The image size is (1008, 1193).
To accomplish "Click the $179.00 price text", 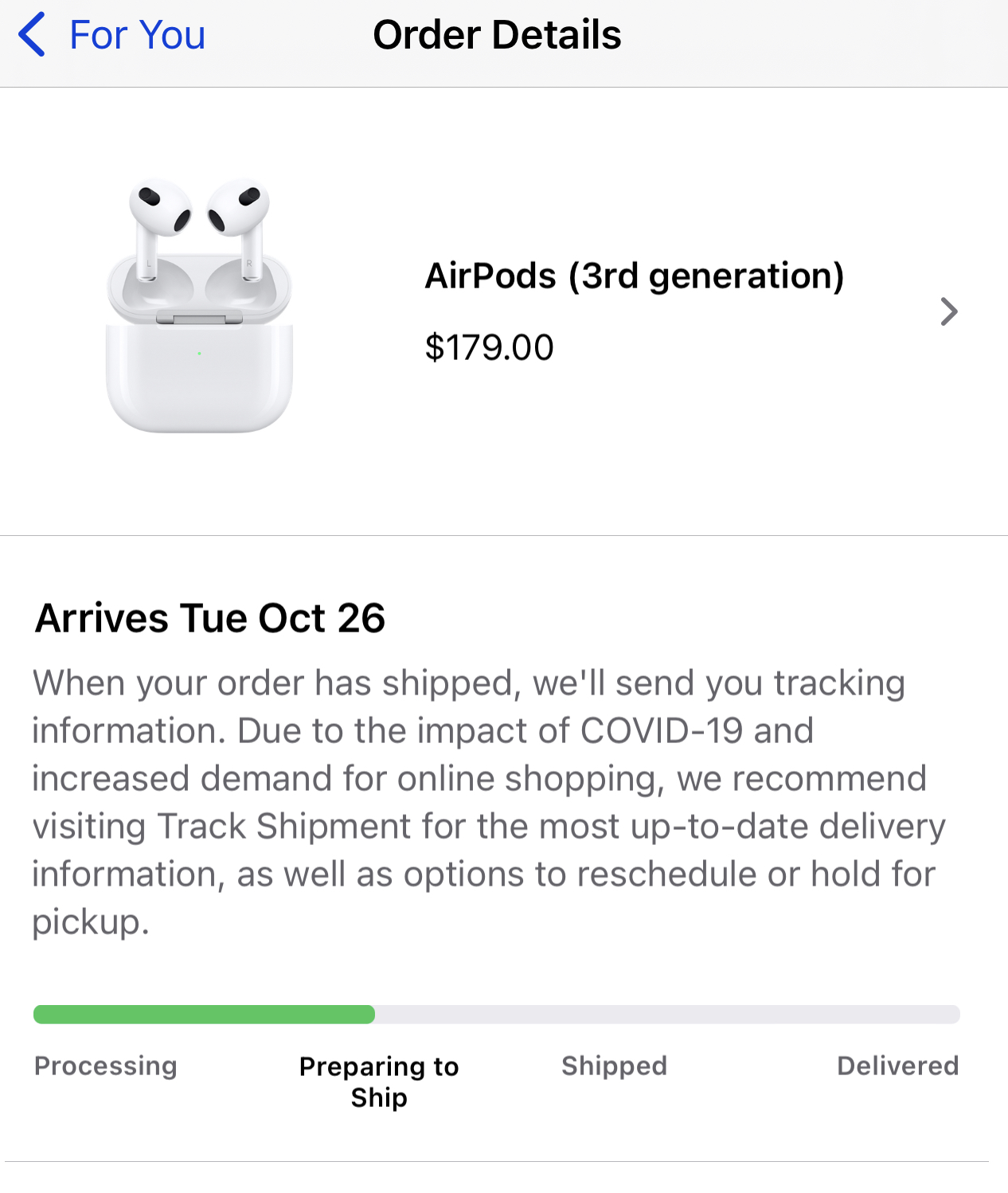I will (x=489, y=347).
